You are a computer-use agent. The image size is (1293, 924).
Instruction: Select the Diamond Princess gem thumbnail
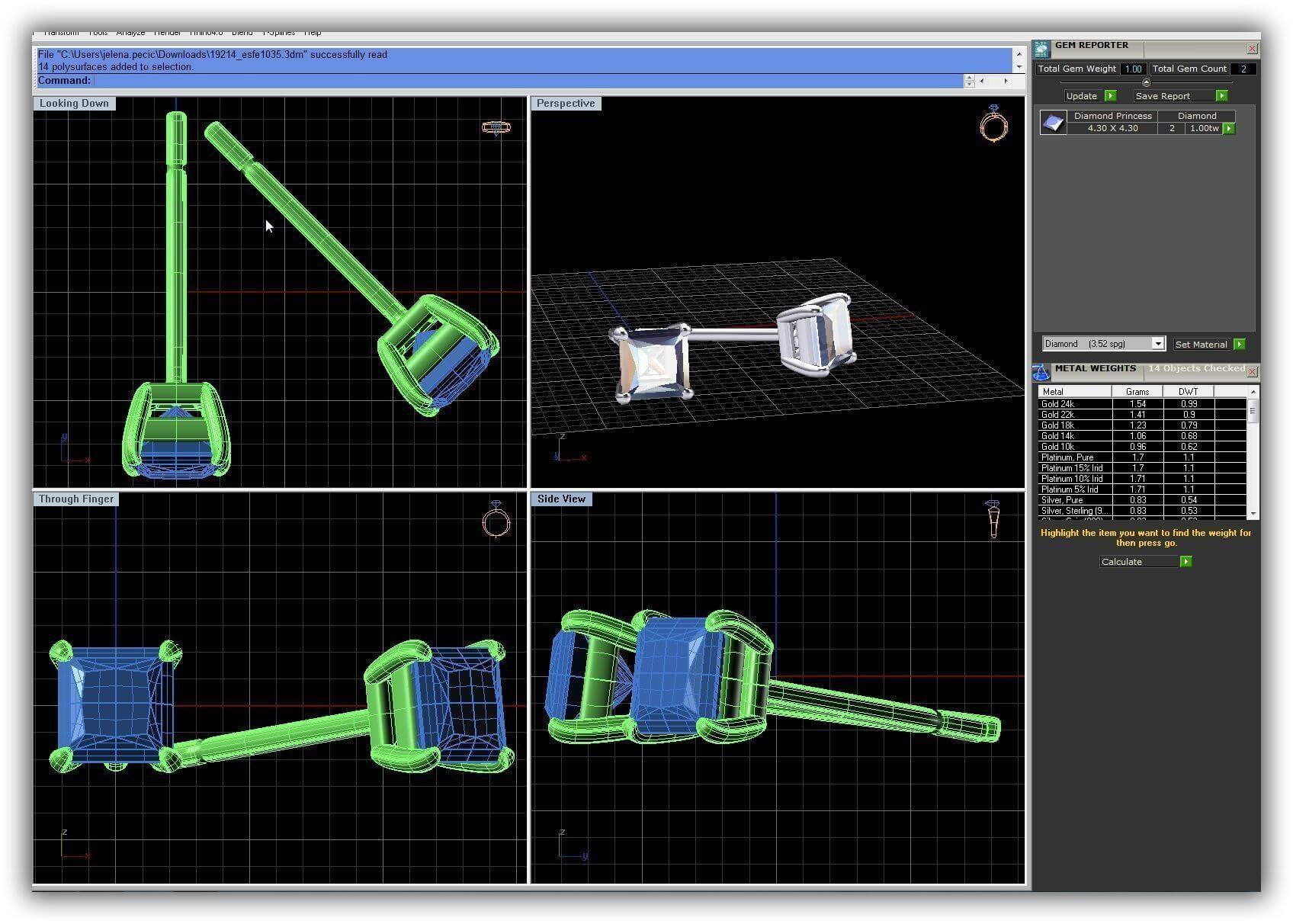click(1054, 123)
